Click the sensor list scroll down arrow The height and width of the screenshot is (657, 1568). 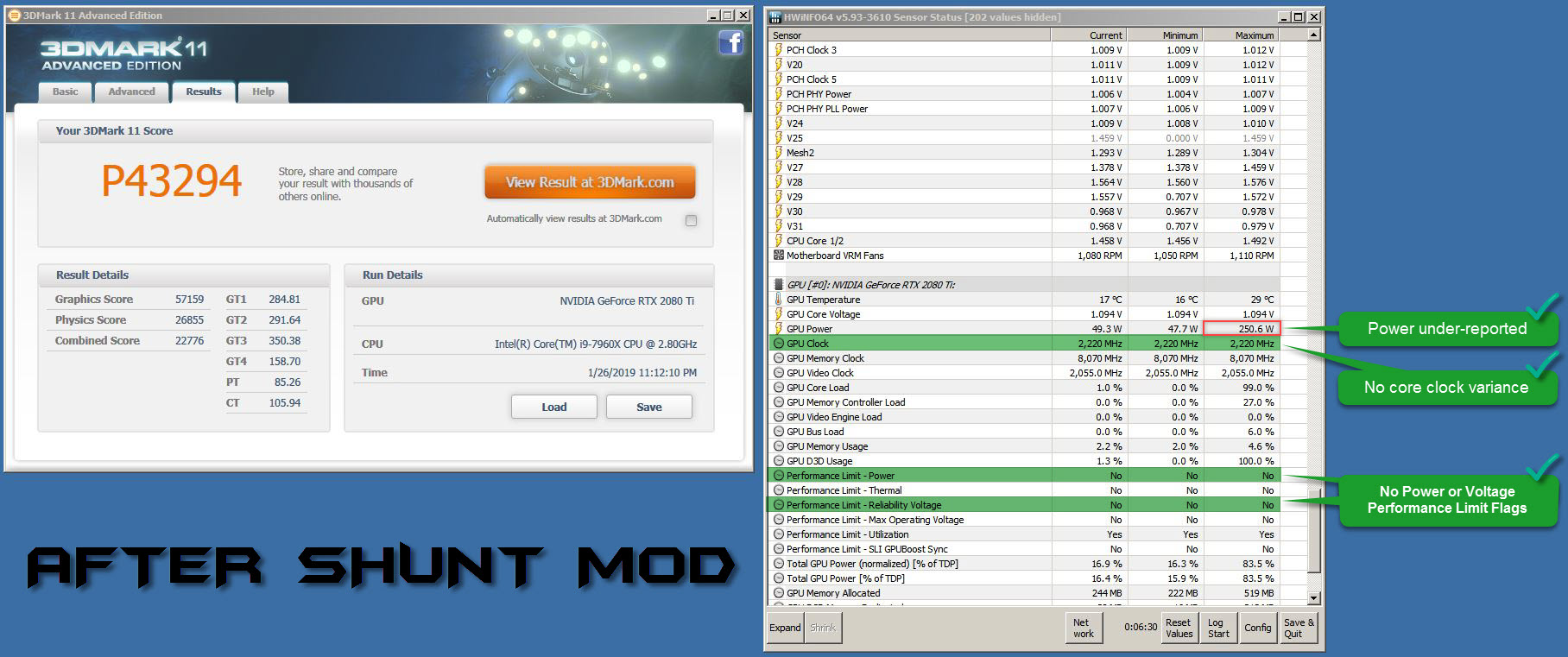[1313, 597]
